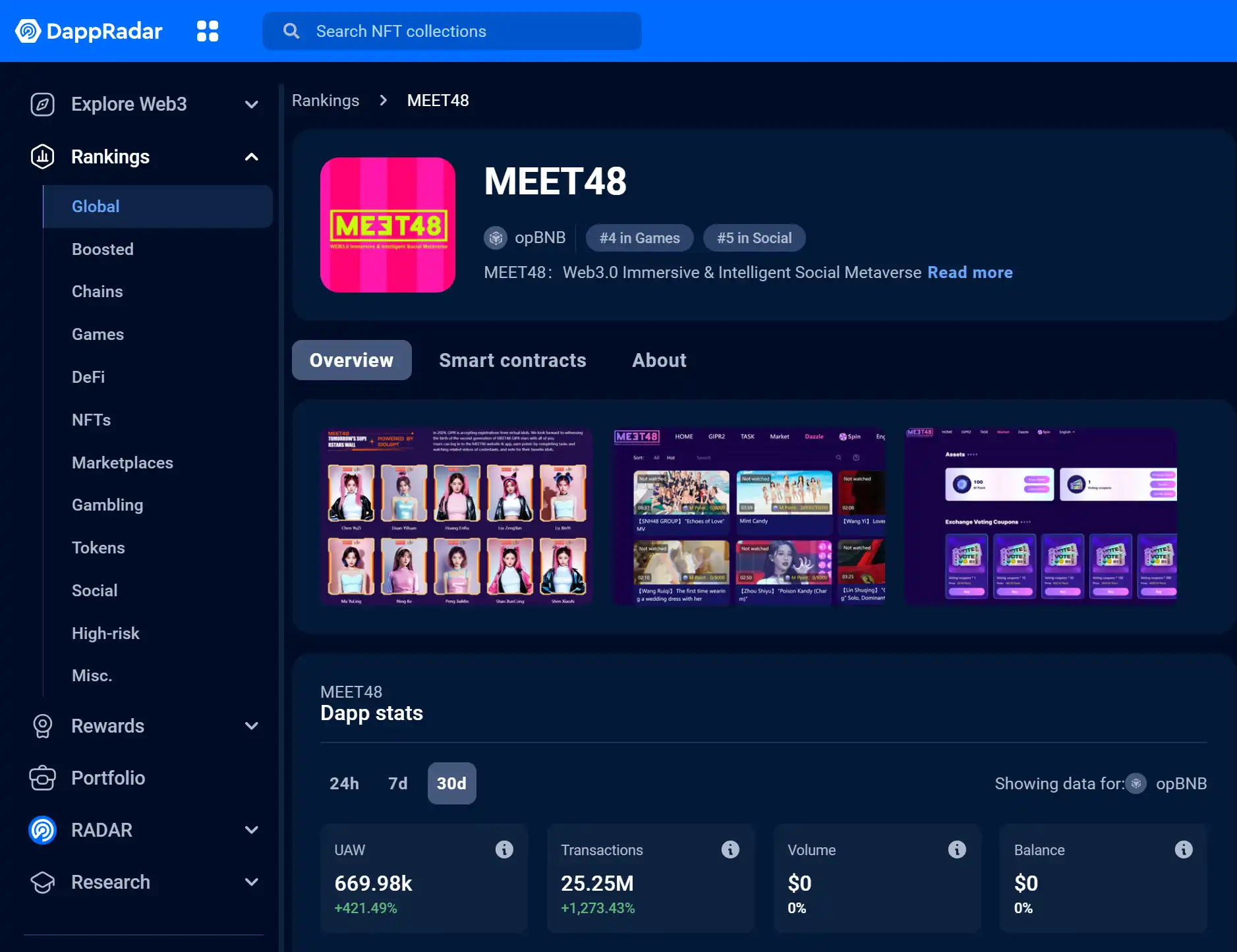Open the apps grid icon
The width and height of the screenshot is (1237, 952).
tap(208, 31)
